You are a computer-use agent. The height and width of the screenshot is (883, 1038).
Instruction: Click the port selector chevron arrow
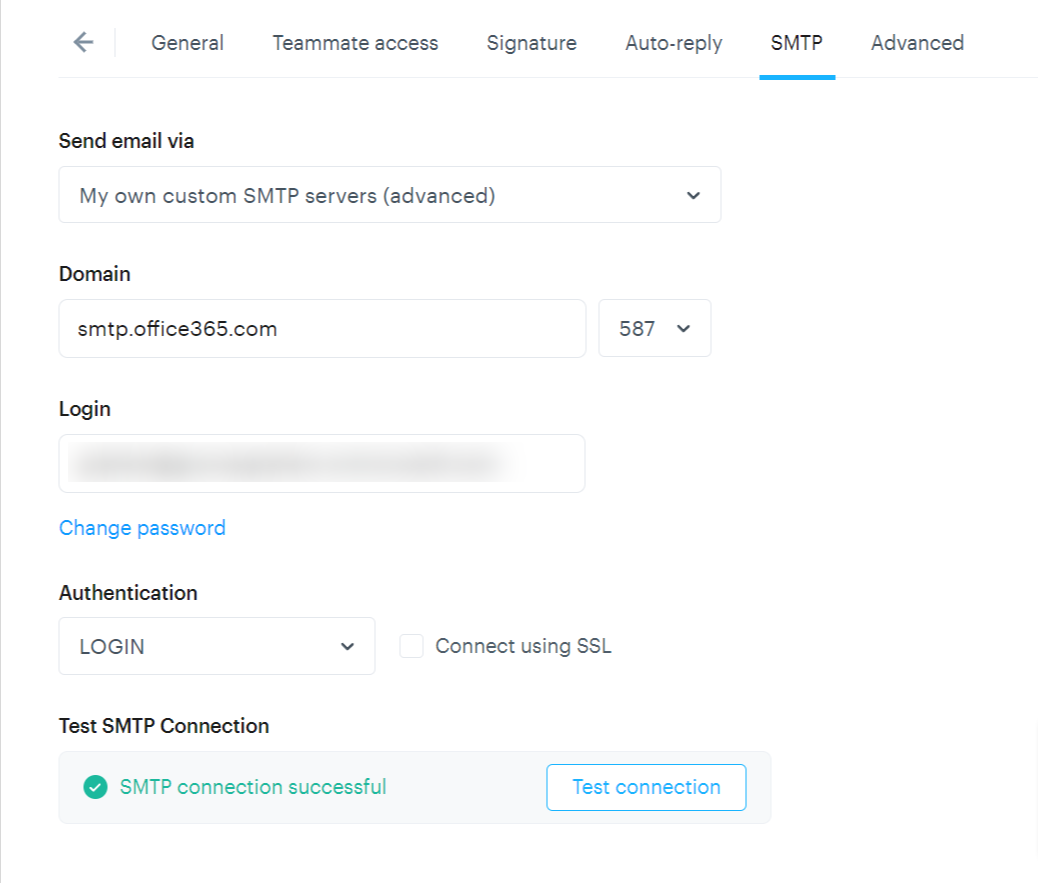click(684, 328)
